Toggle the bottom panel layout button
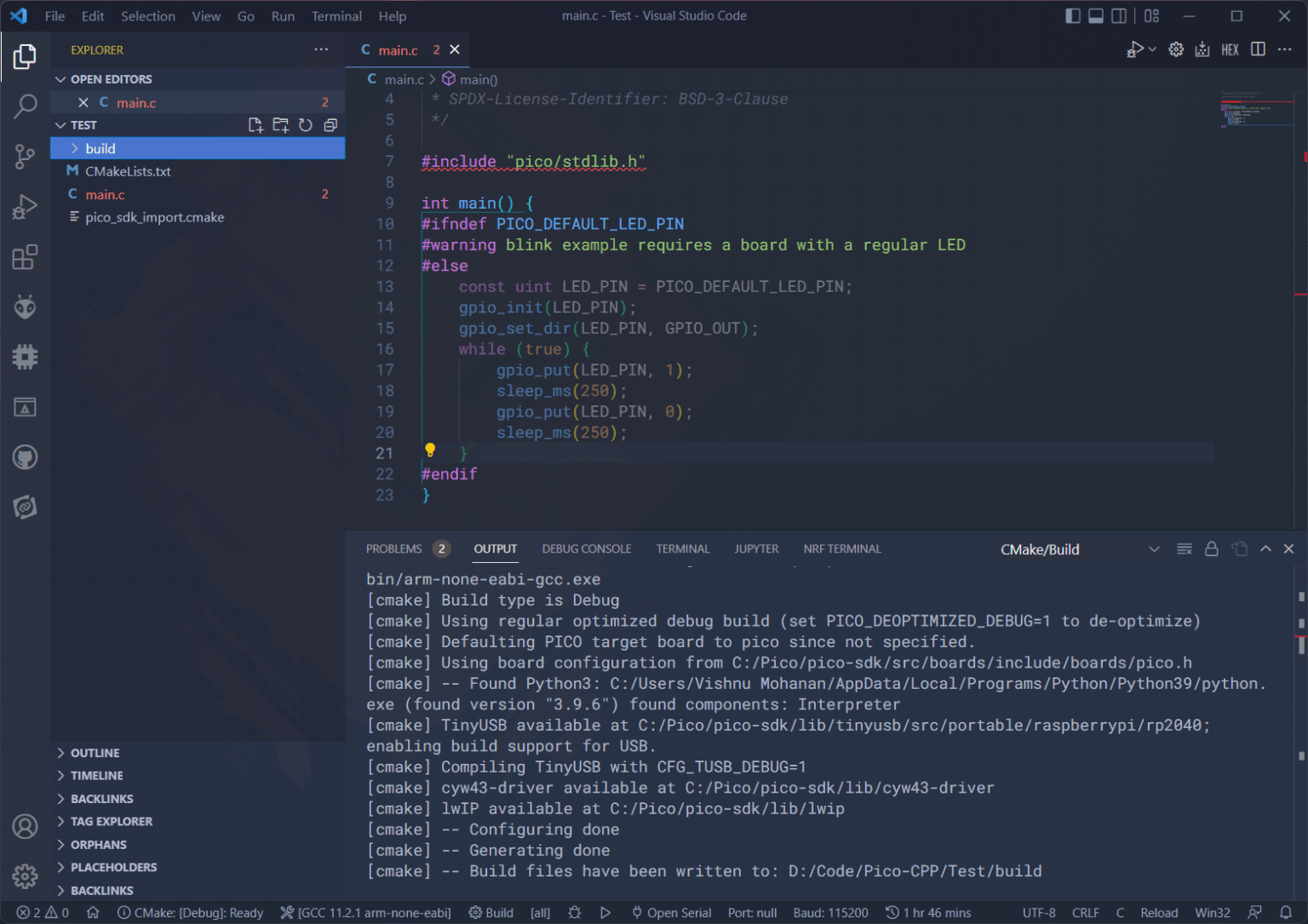 [1096, 15]
